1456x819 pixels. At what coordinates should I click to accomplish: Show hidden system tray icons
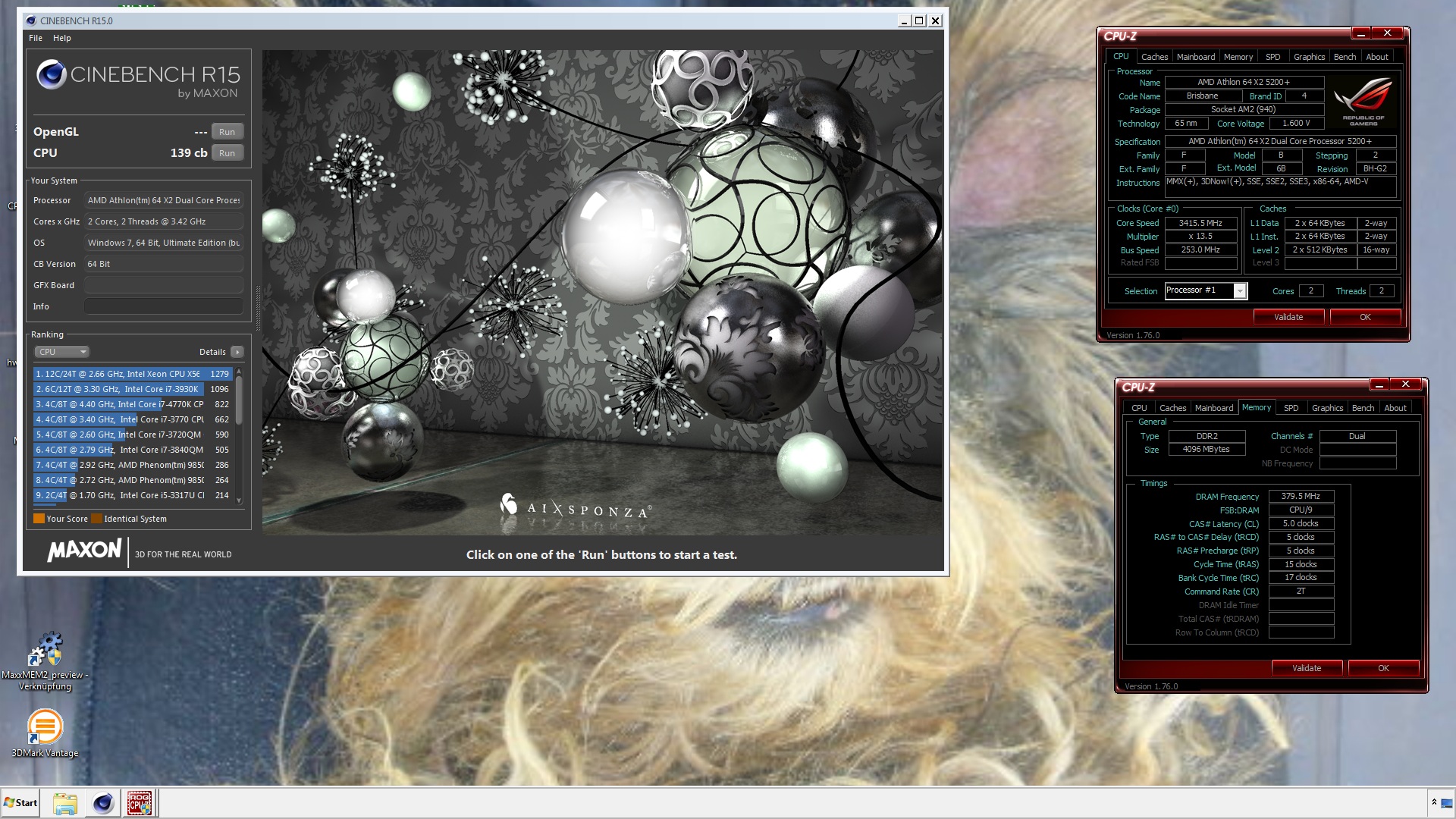1434,802
